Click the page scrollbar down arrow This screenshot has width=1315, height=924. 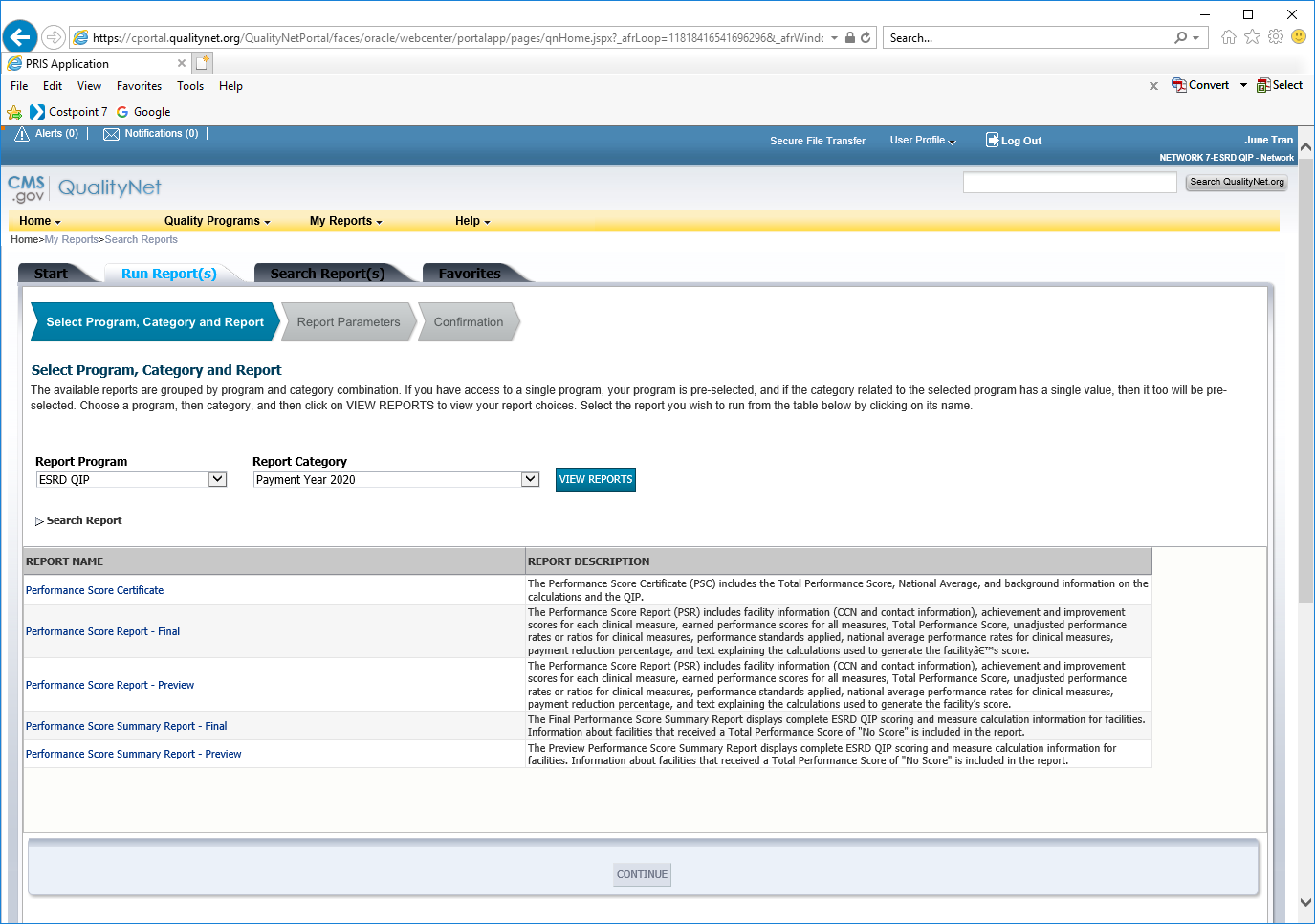pyautogui.click(x=1305, y=902)
